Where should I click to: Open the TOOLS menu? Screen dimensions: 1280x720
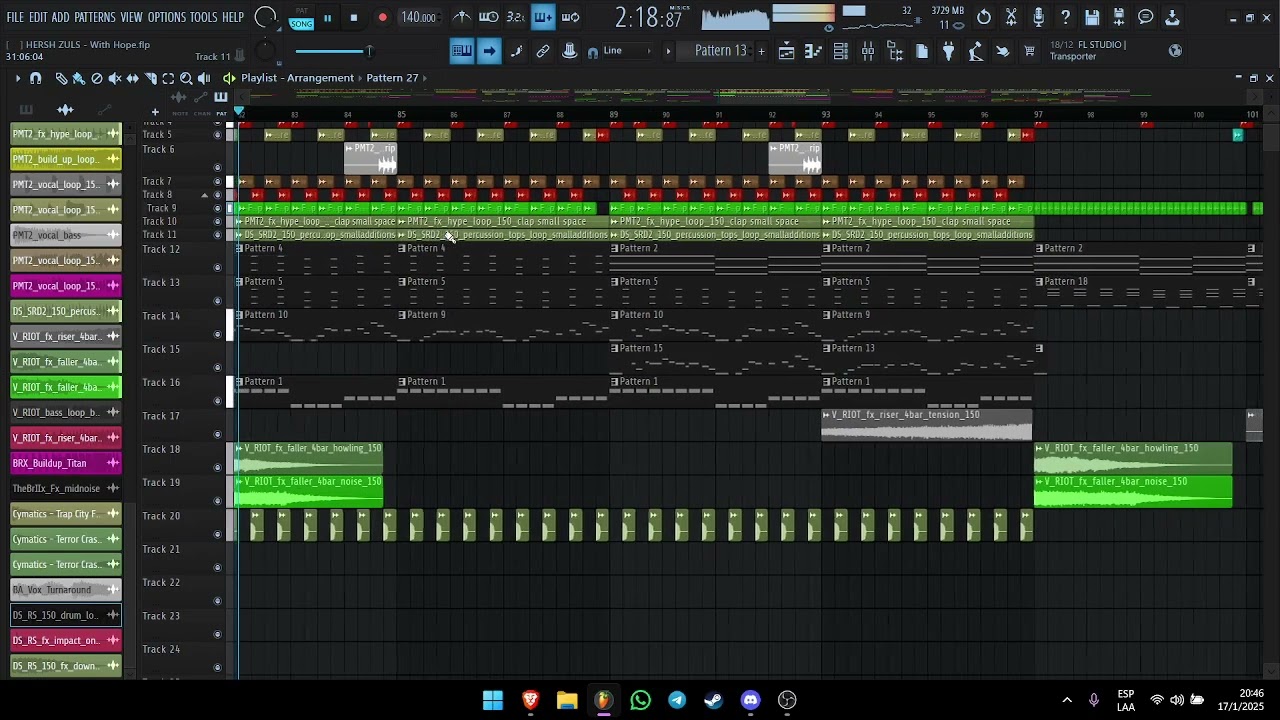click(x=203, y=18)
